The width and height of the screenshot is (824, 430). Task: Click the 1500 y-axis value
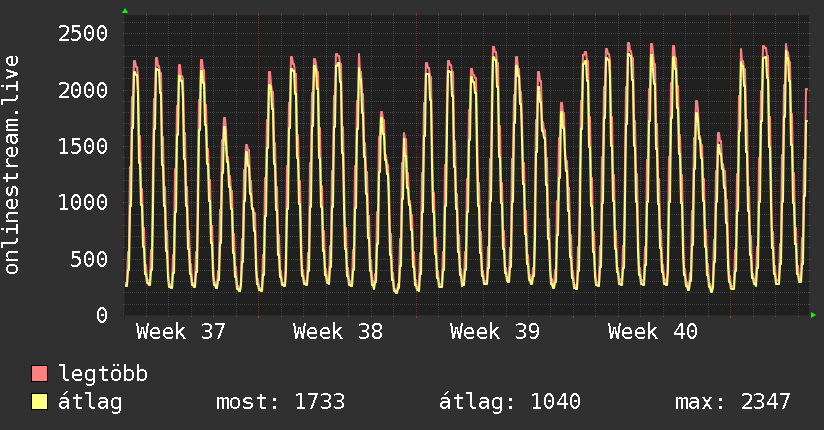pos(83,147)
